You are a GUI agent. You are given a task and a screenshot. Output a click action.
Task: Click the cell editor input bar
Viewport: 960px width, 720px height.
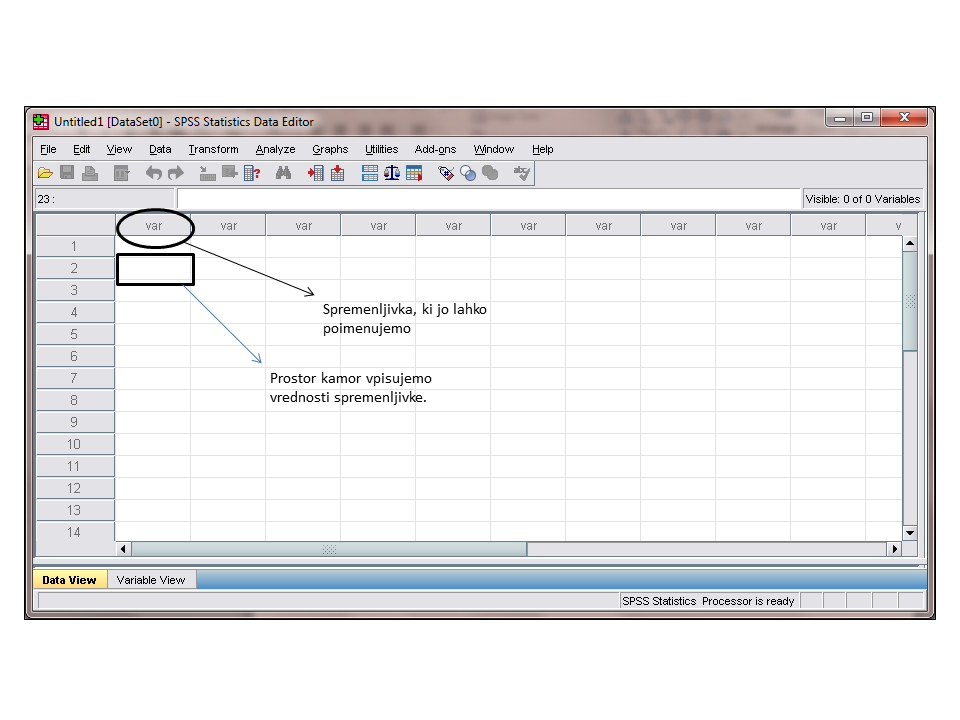488,199
